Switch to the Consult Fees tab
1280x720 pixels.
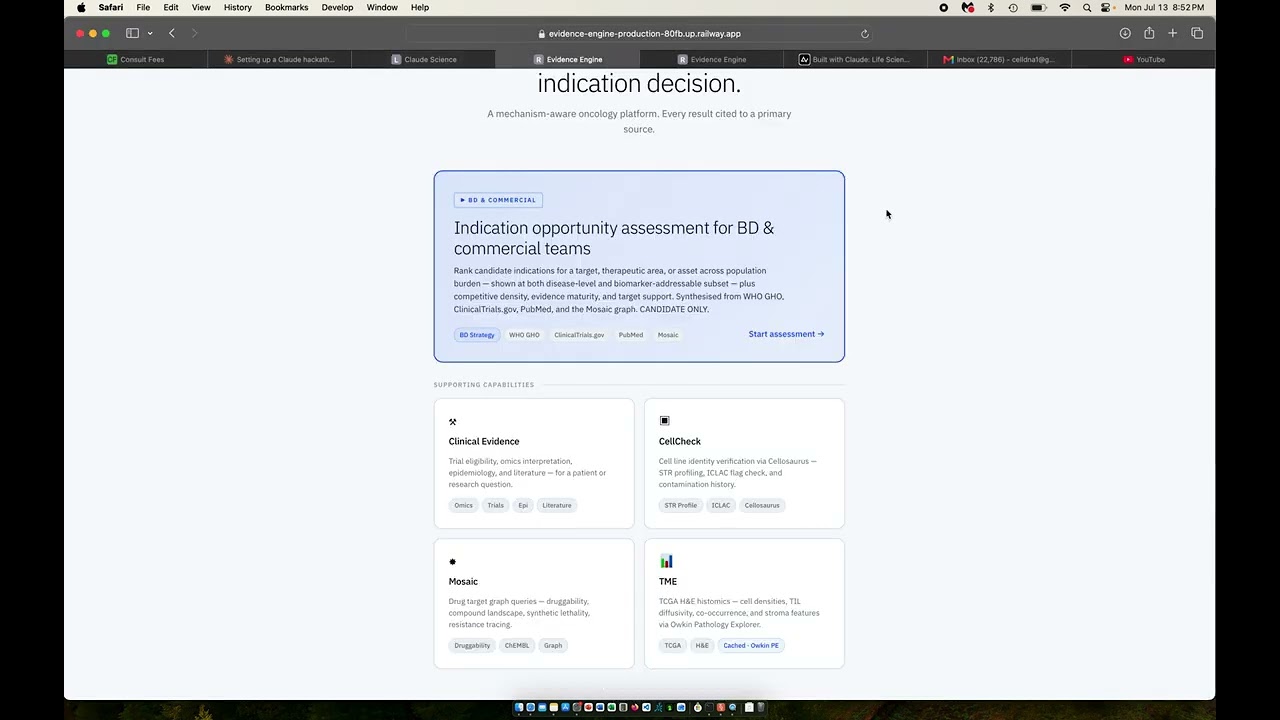pyautogui.click(x=136, y=59)
